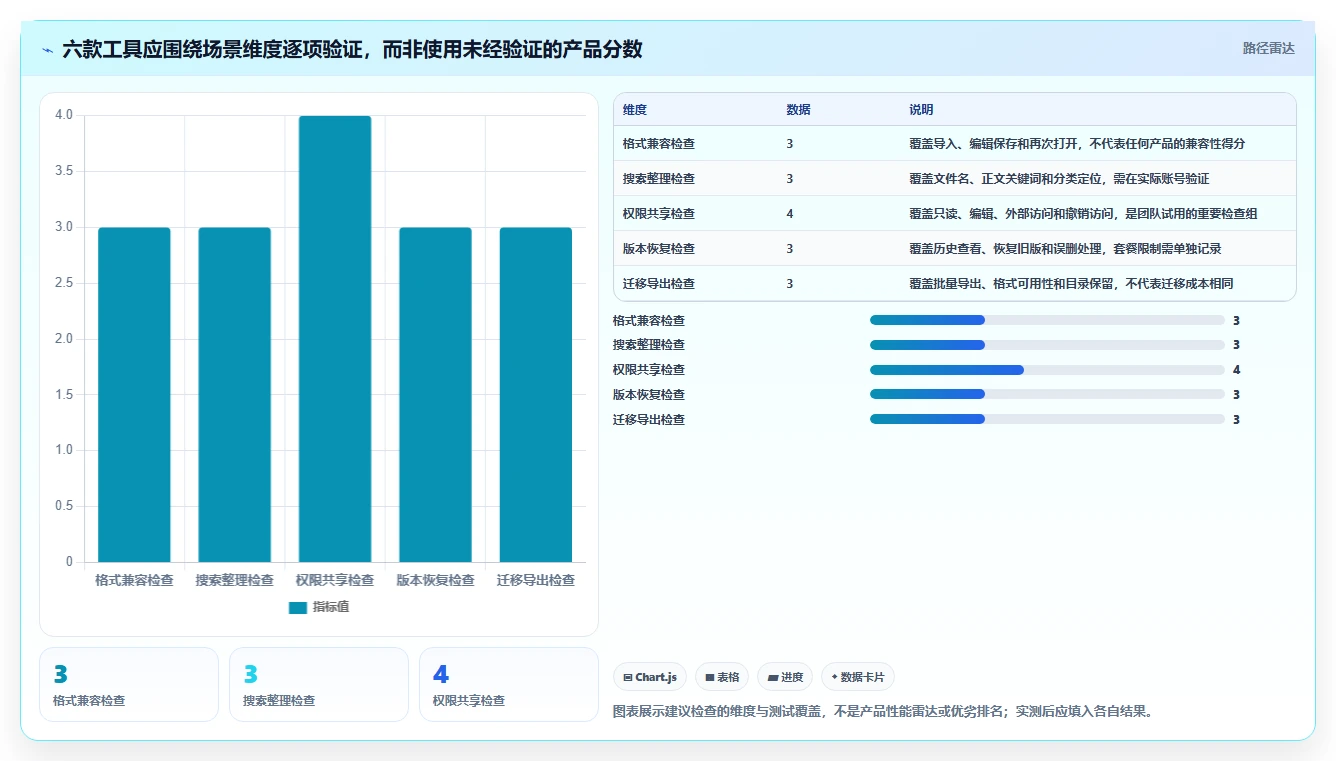Click the lightning icon beside the title
Image resolution: width=1336 pixels, height=761 pixels.
point(48,49)
